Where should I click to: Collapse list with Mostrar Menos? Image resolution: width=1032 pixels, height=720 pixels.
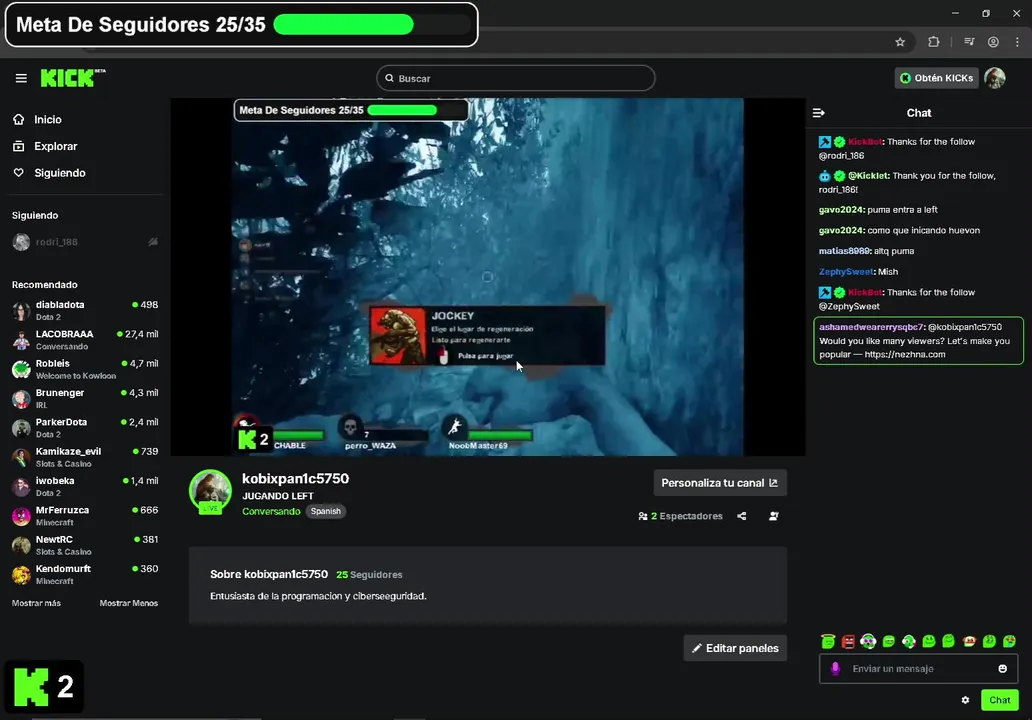pos(128,603)
